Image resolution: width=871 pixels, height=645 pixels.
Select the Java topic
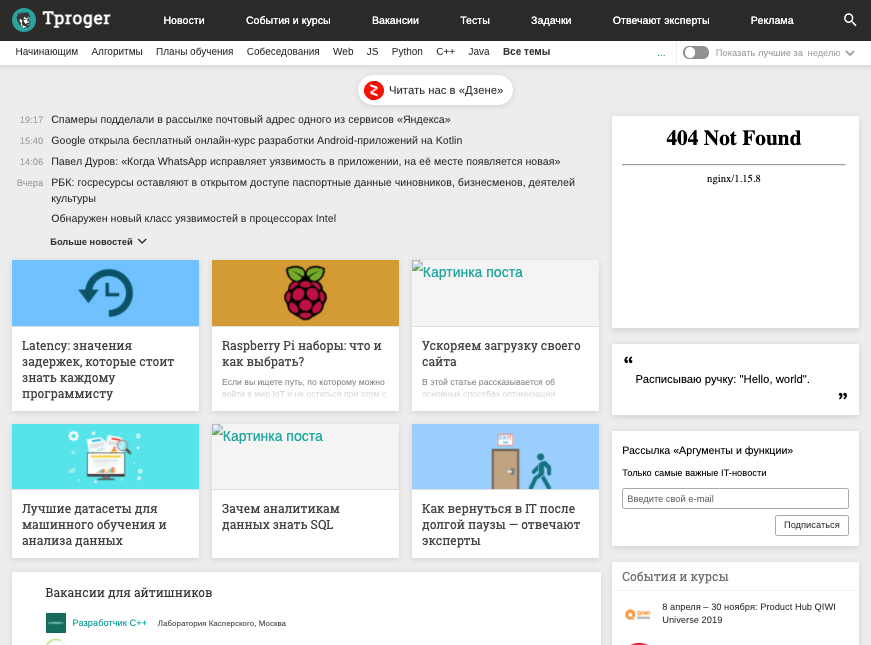pyautogui.click(x=478, y=52)
